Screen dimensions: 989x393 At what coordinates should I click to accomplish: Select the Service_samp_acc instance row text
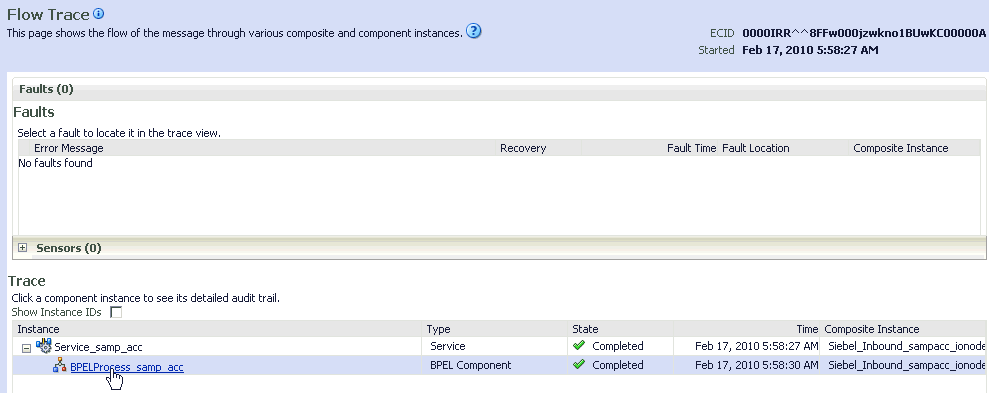pos(98,347)
